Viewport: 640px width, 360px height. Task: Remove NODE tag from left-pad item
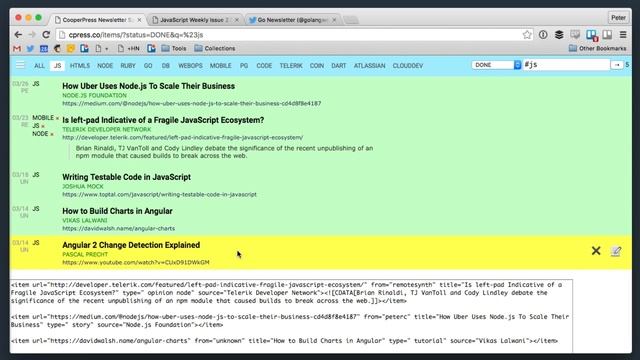(x=52, y=134)
